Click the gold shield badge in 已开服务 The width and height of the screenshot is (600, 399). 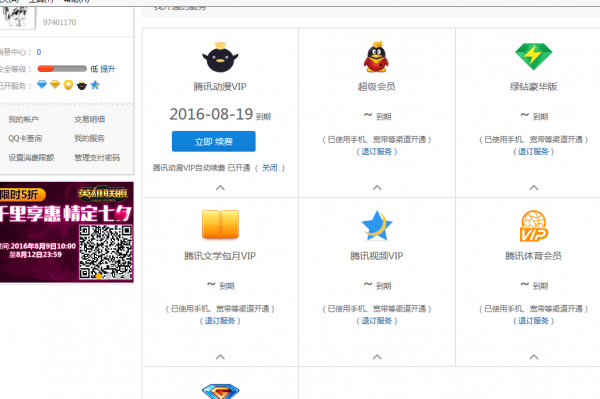[x=68, y=85]
